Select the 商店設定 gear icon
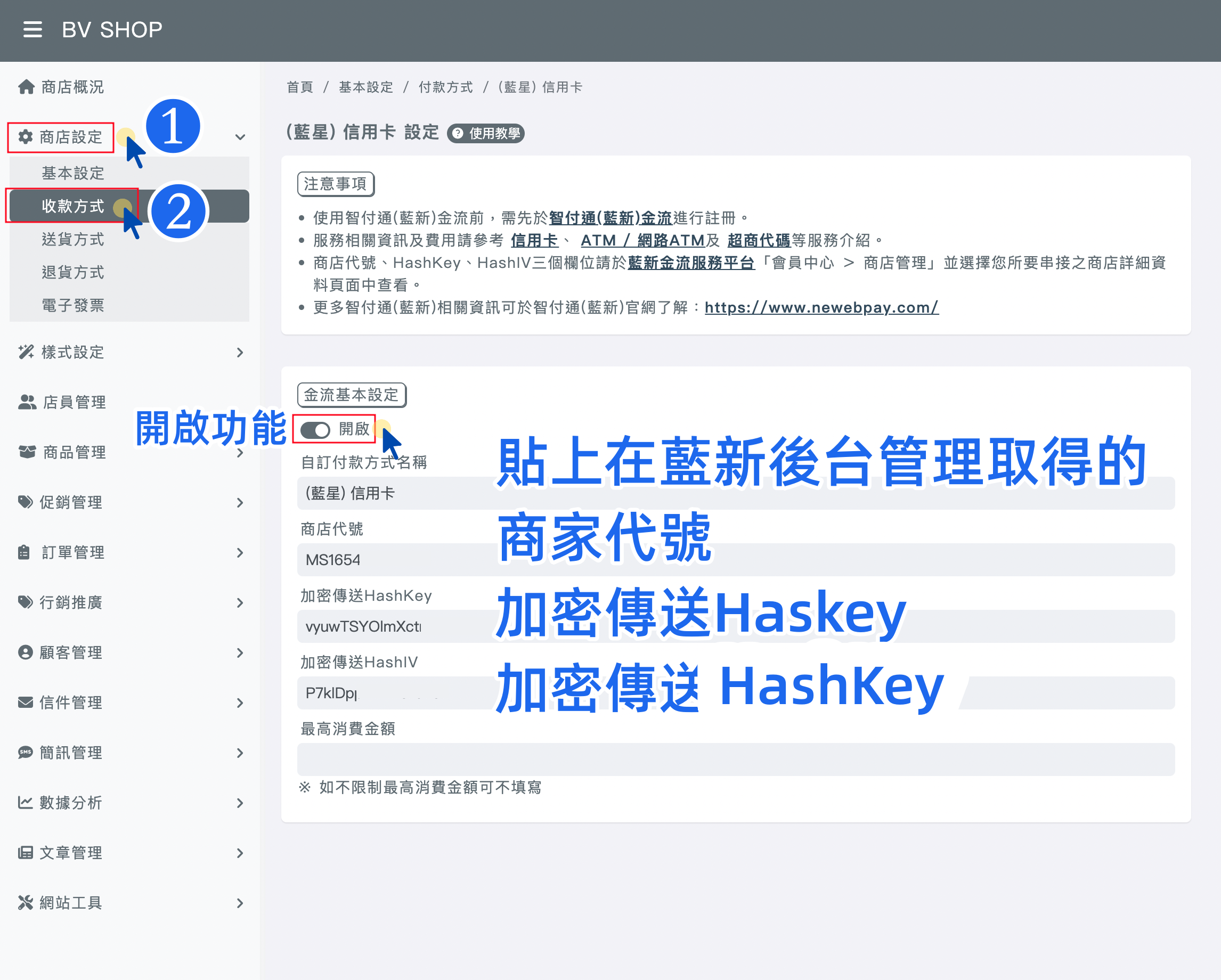1221x980 pixels. tap(26, 137)
